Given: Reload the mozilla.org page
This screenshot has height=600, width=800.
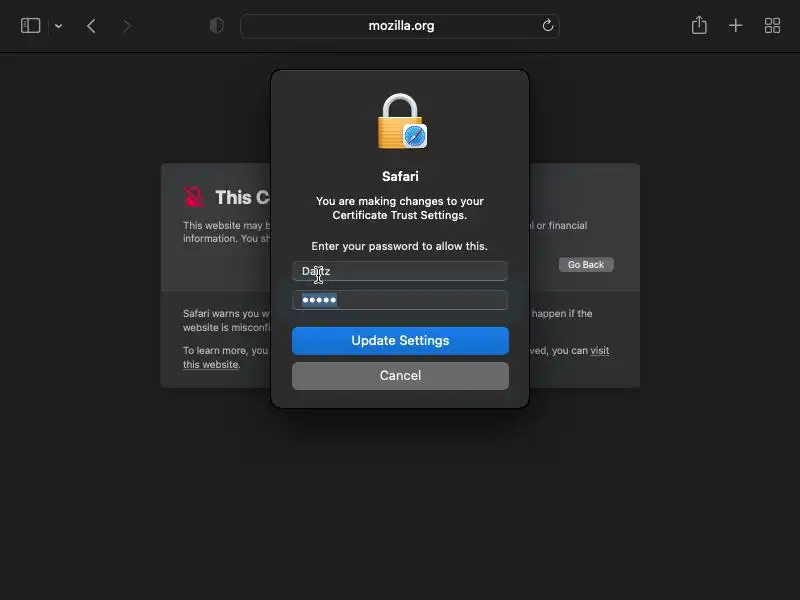Looking at the screenshot, I should pyautogui.click(x=548, y=26).
